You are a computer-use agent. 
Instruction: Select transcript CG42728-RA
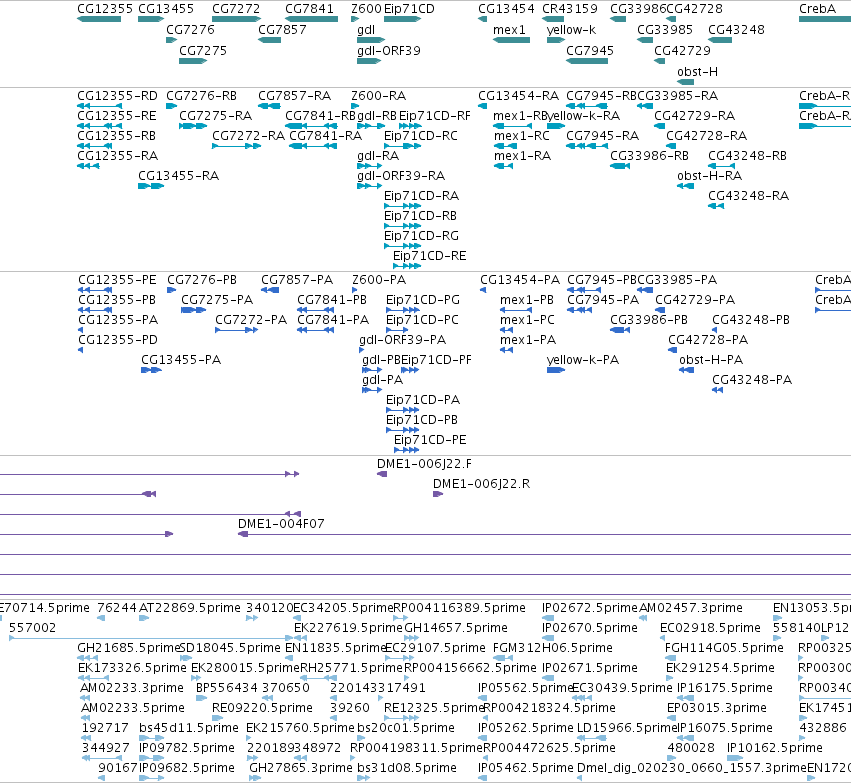[x=707, y=136]
